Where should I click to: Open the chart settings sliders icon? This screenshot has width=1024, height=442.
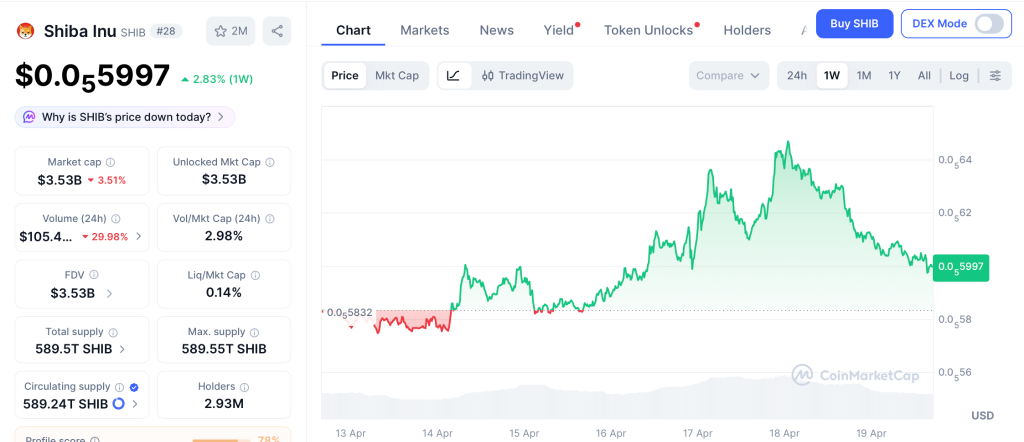pyautogui.click(x=995, y=75)
